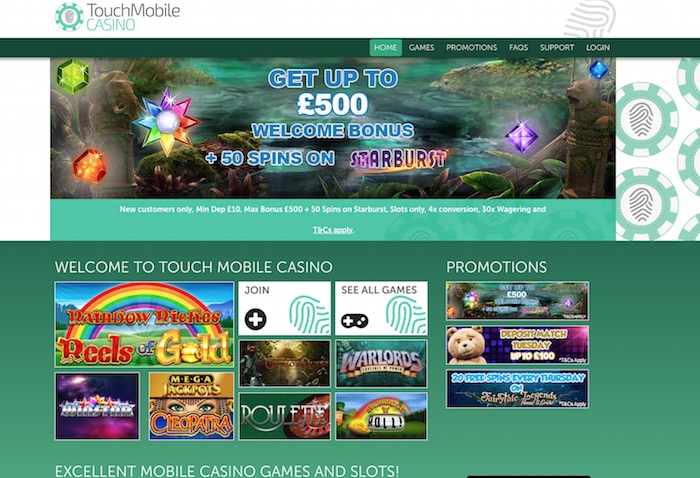The height and width of the screenshot is (478, 700).
Task: Go to the Support page
Action: pos(557,48)
